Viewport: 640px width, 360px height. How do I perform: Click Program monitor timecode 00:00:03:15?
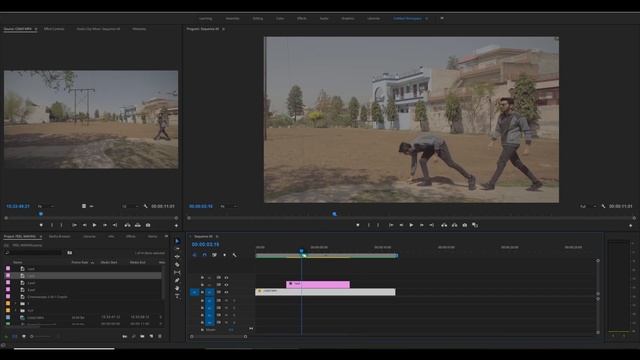[201, 207]
